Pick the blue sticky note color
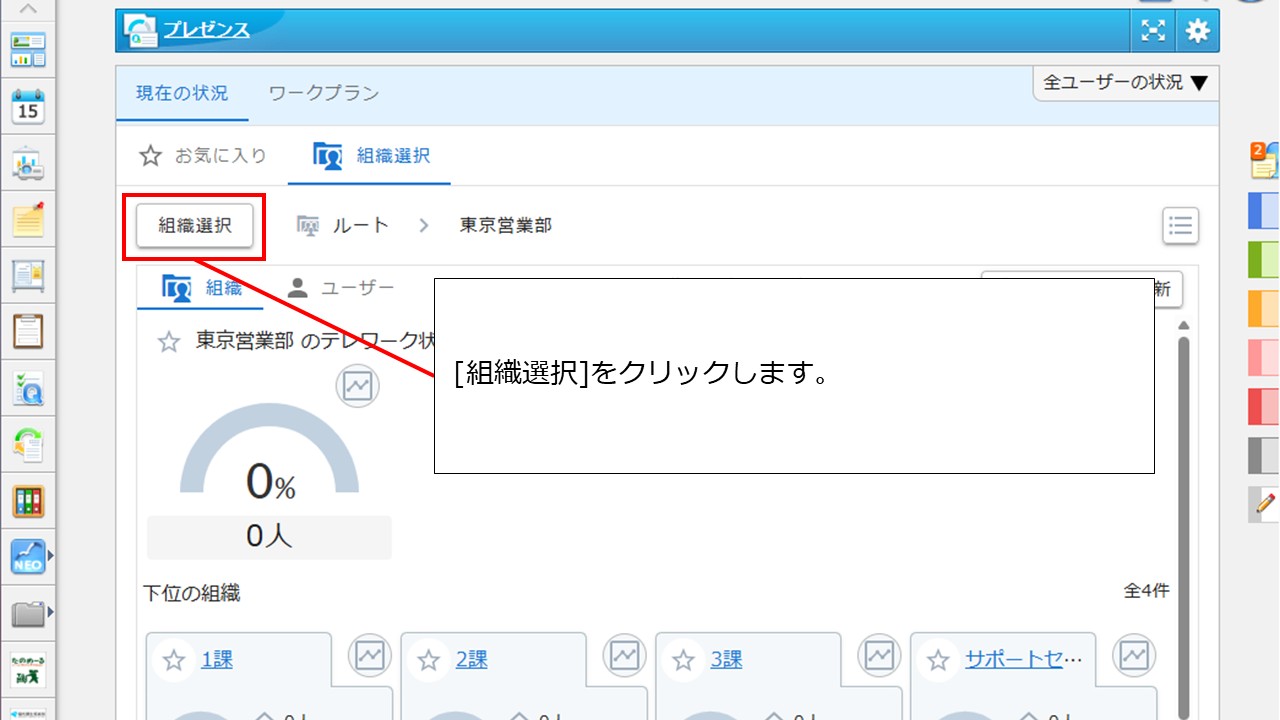This screenshot has width=1280, height=720. click(x=1264, y=211)
